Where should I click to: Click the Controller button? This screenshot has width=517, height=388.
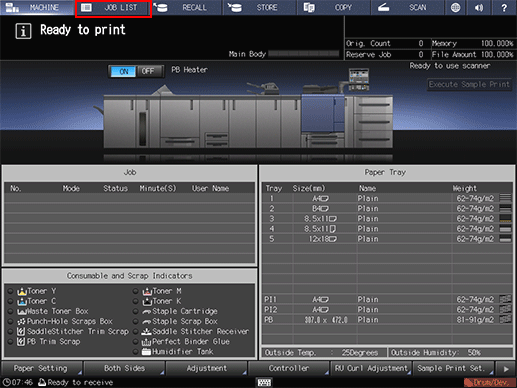pos(289,369)
